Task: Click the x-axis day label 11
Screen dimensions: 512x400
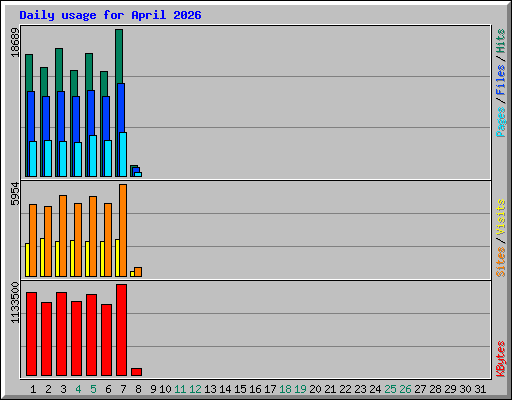Action: 180,389
